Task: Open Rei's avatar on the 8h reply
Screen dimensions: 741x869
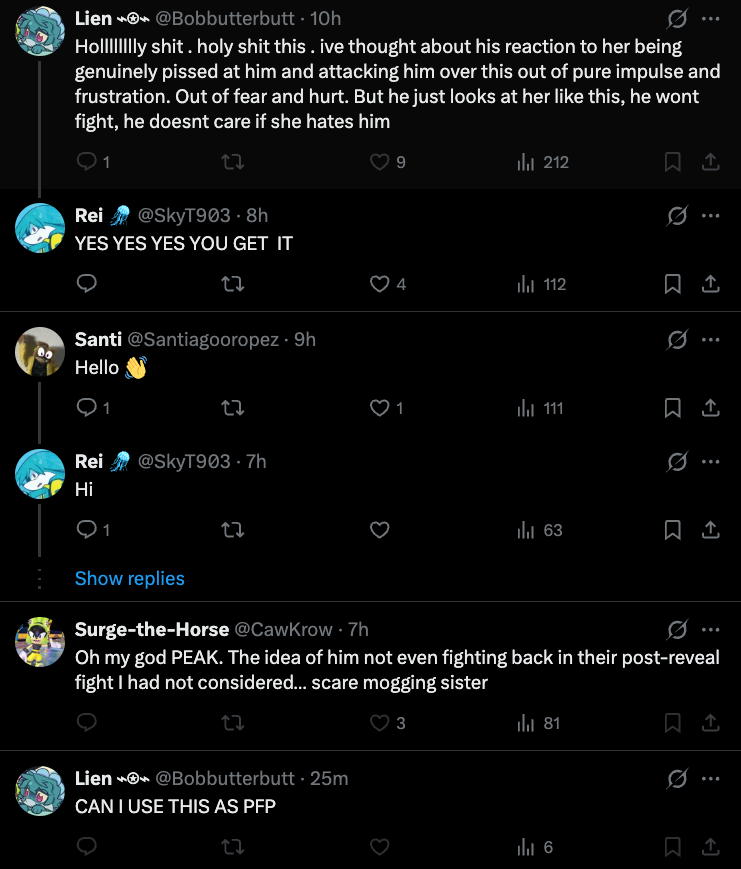Action: 40,228
